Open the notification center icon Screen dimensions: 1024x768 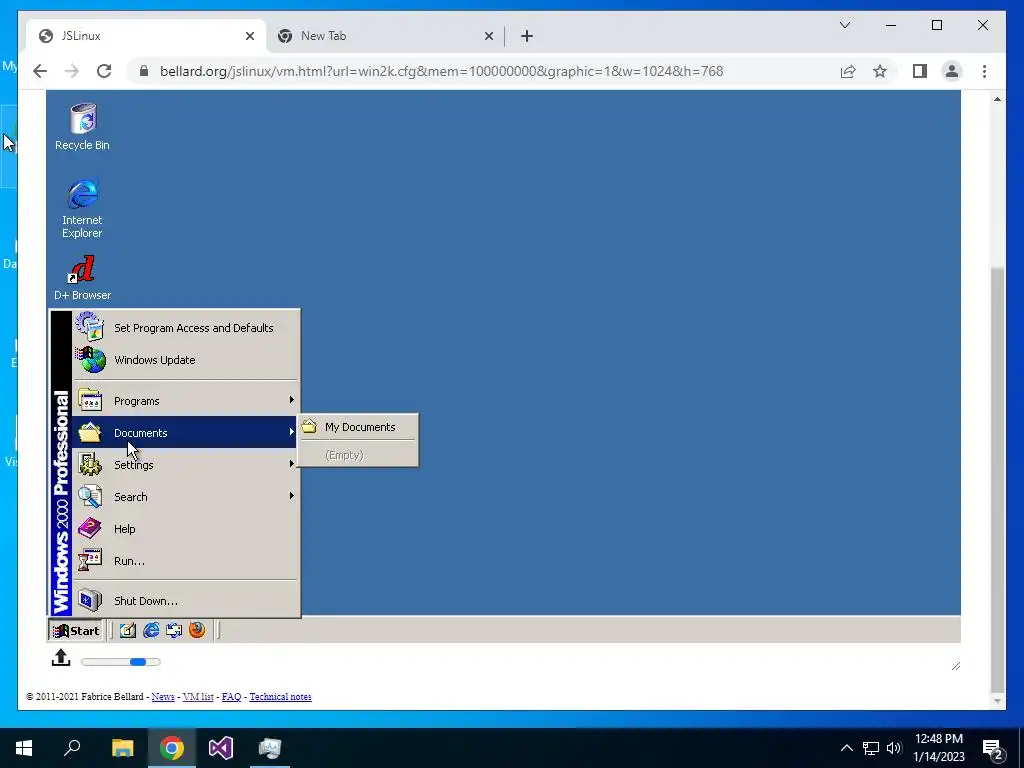pos(993,749)
